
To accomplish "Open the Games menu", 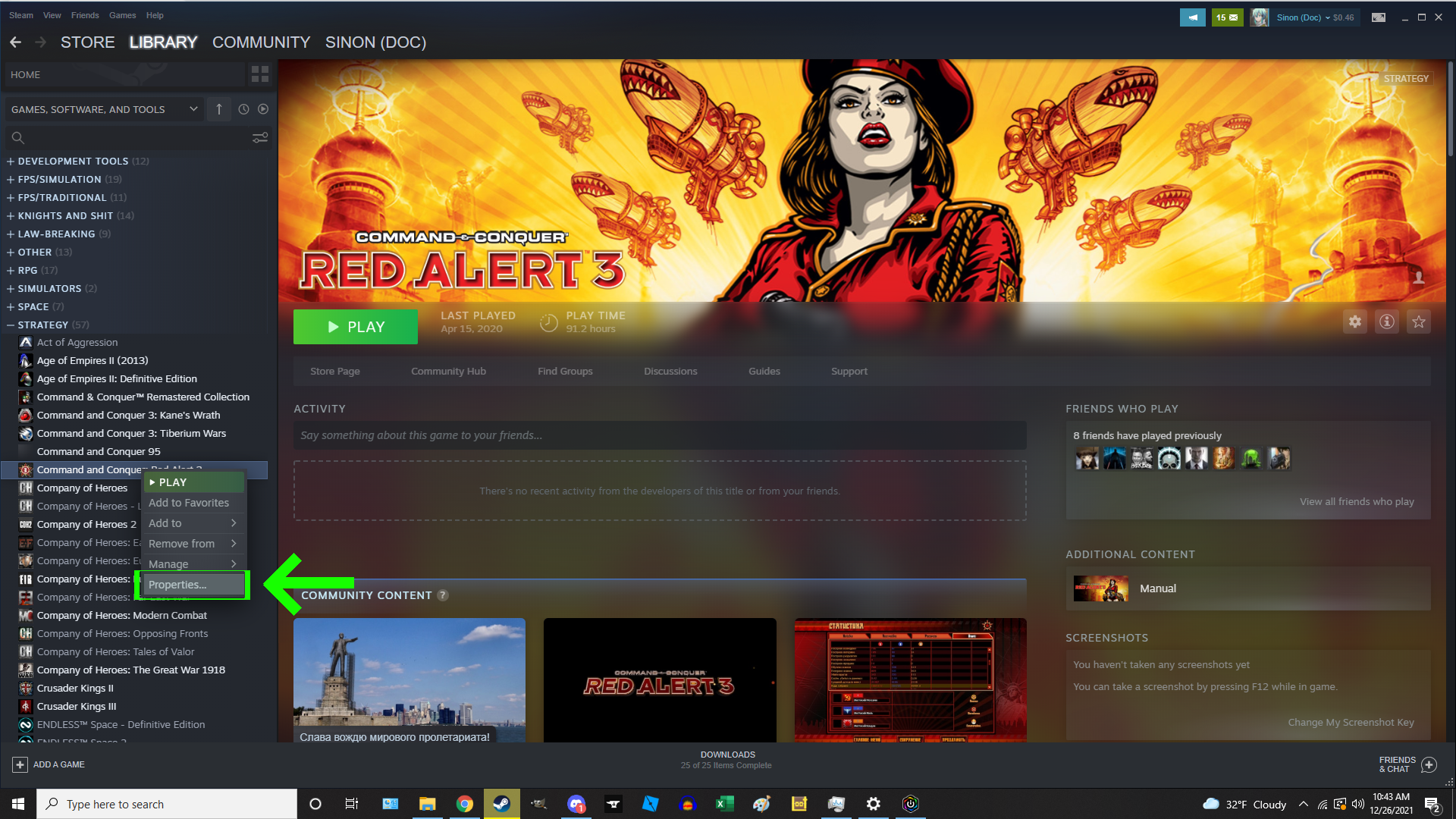I will pos(122,15).
